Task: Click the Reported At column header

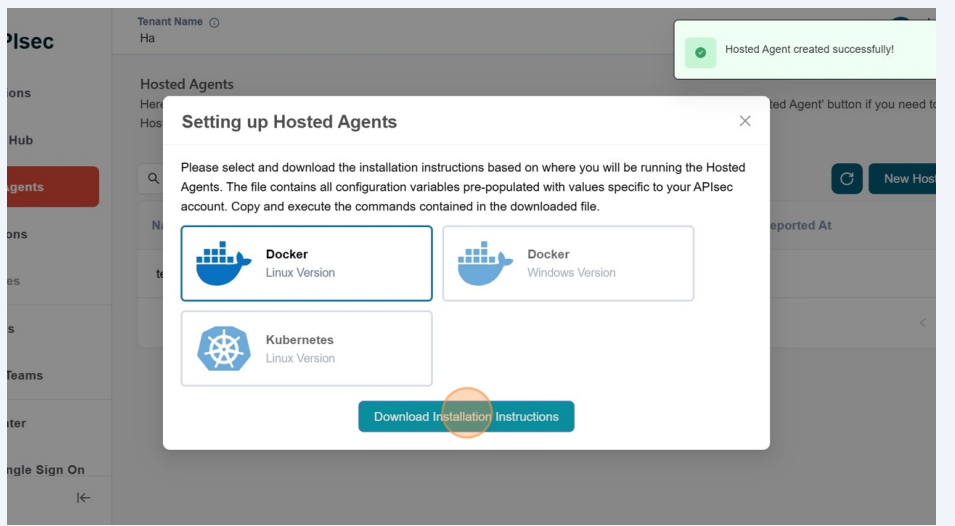Action: click(800, 226)
